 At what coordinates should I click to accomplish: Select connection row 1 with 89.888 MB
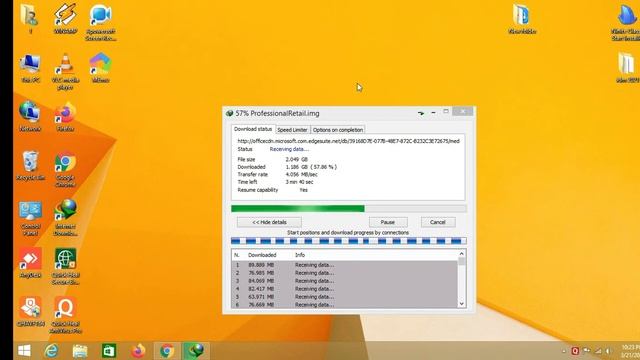pos(345,265)
